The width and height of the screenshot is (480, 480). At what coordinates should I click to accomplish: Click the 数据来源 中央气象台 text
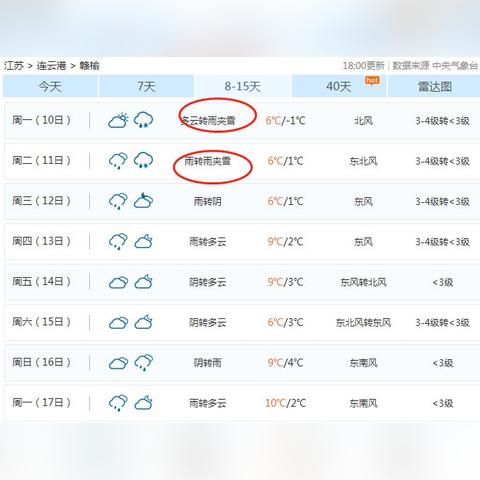(x=435, y=66)
